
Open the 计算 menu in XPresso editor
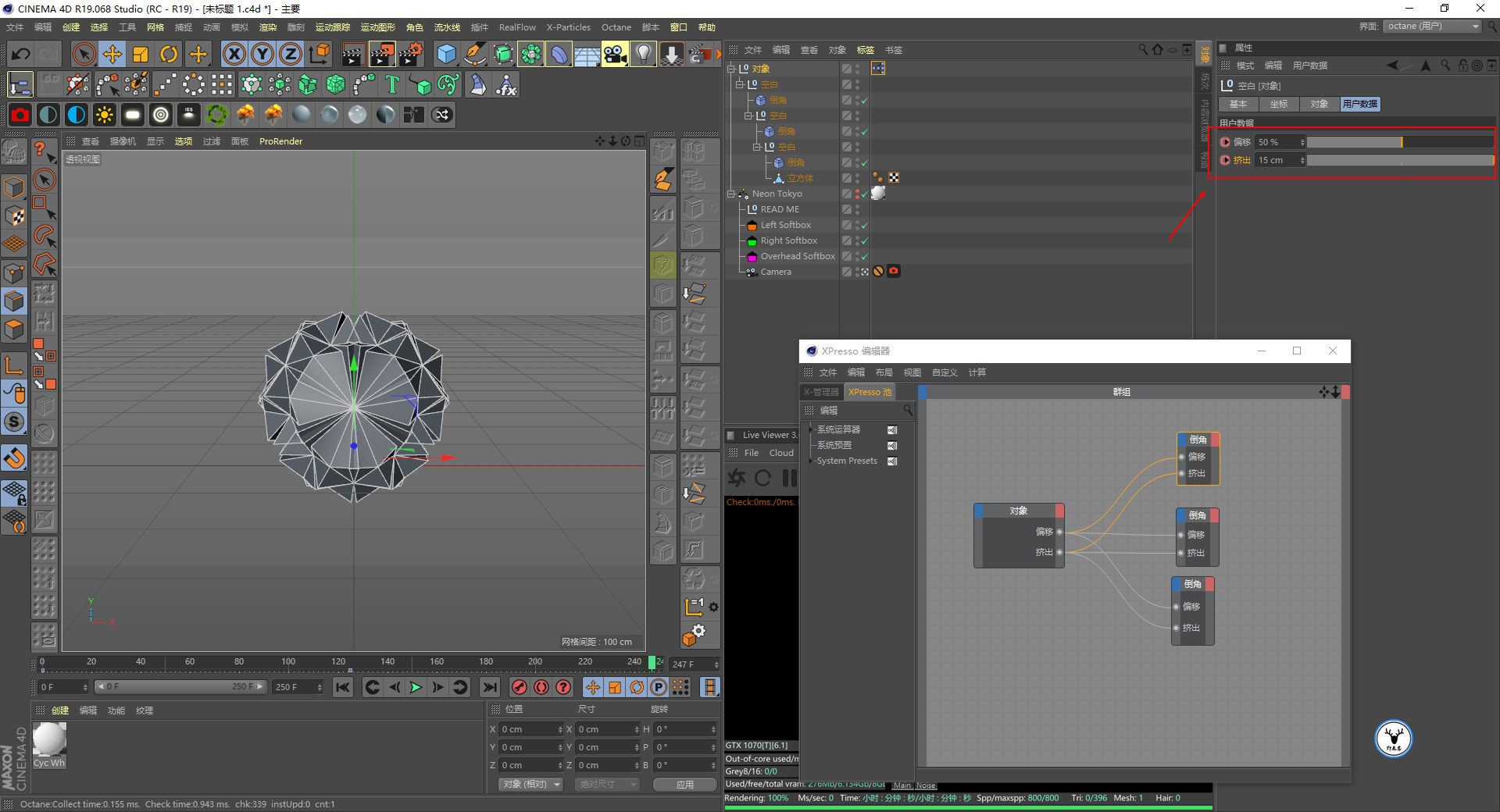tap(977, 372)
